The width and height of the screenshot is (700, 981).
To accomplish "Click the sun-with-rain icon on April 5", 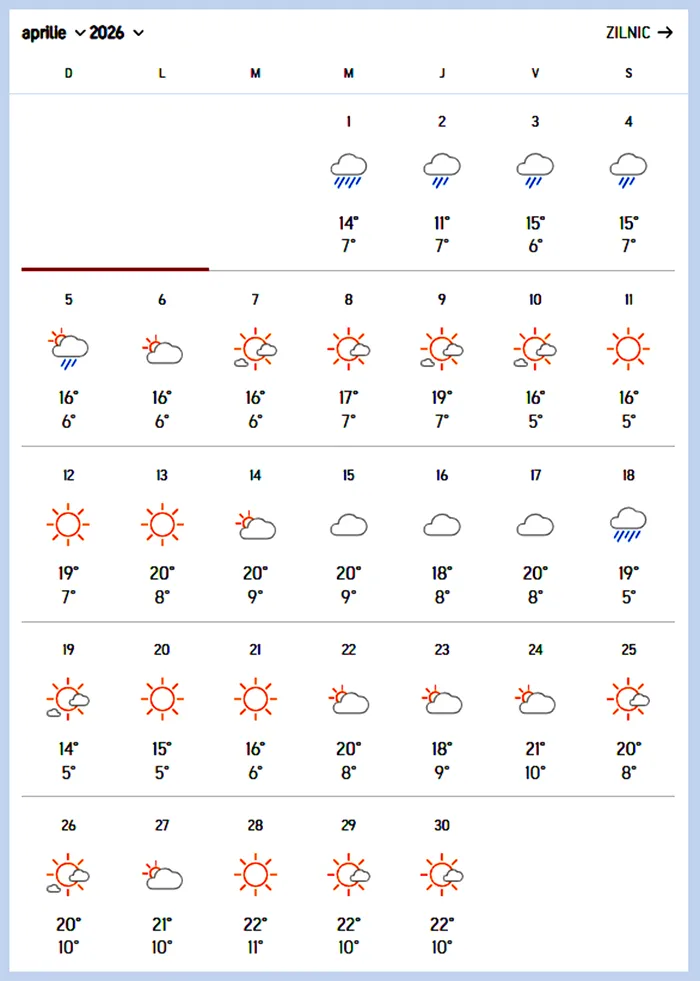I will tap(68, 349).
